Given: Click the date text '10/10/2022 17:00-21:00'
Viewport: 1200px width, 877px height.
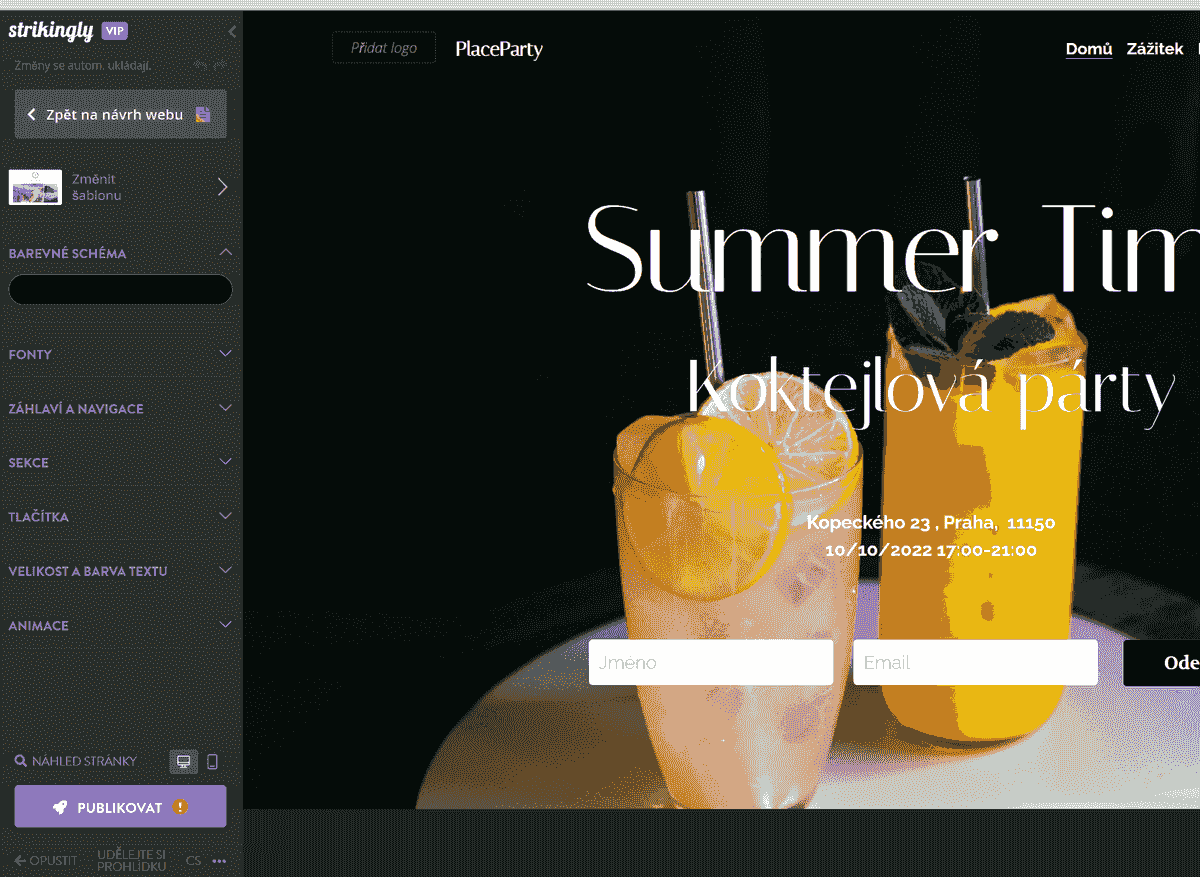Looking at the screenshot, I should 931,550.
